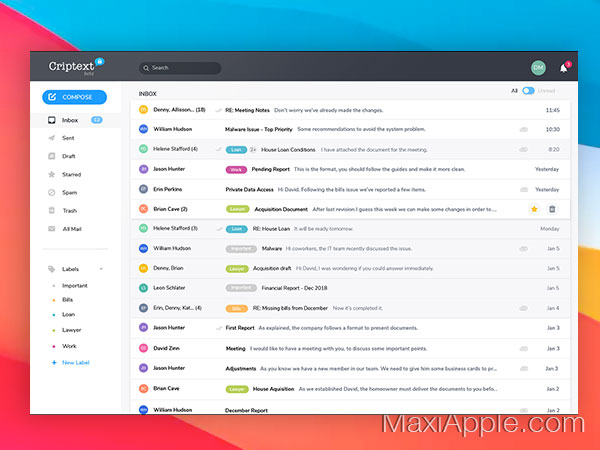Click Erin Perkins sender avatar

pyautogui.click(x=143, y=189)
